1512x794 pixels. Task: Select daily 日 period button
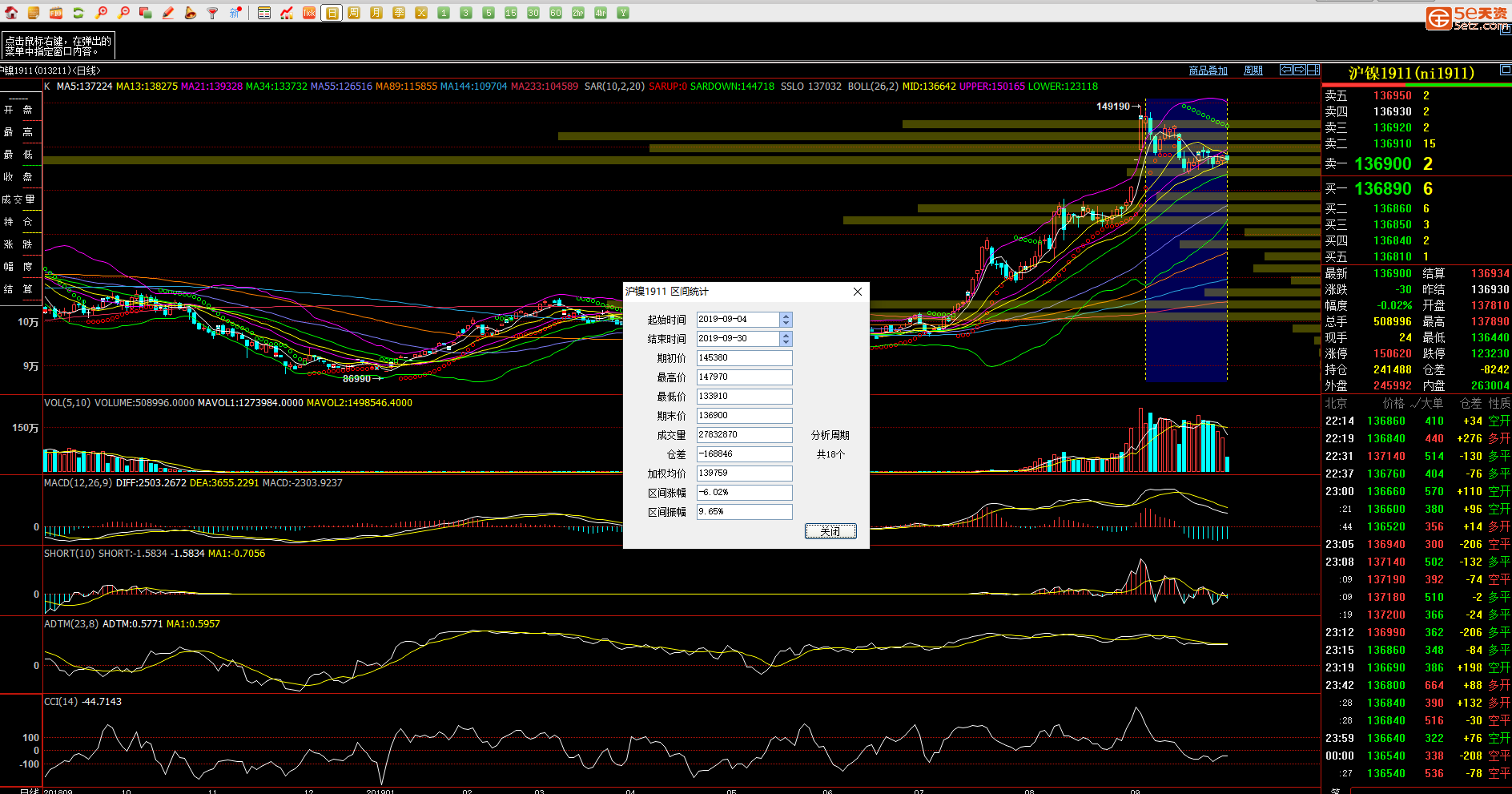332,13
